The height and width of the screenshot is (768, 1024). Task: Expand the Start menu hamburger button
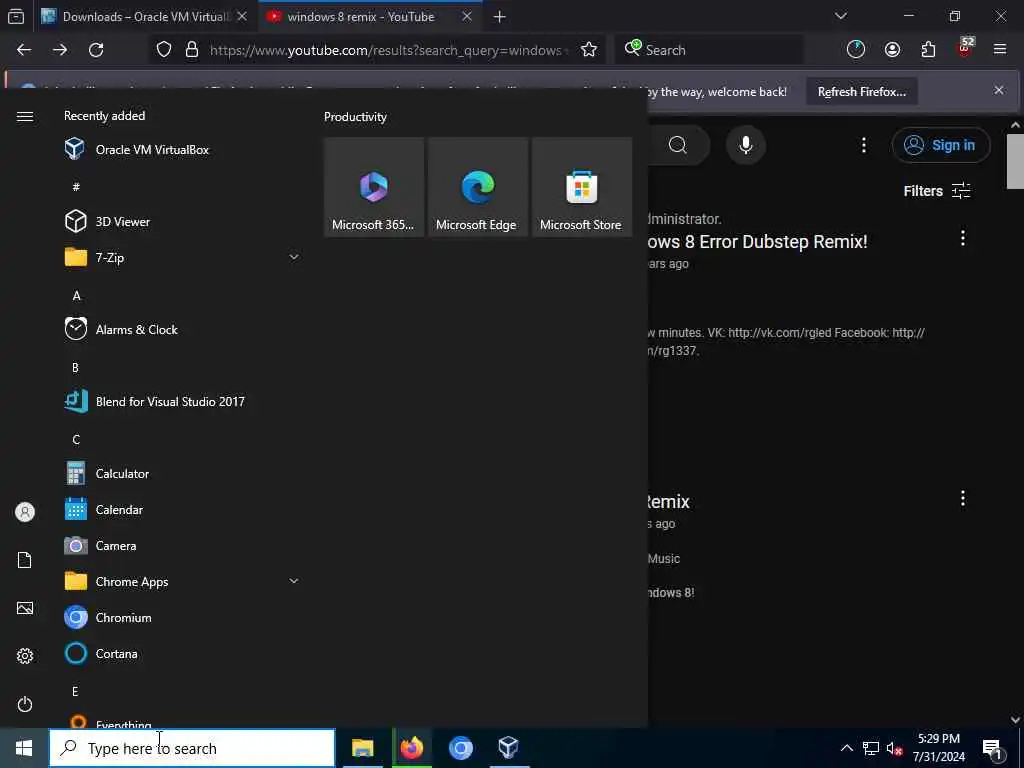coord(25,116)
